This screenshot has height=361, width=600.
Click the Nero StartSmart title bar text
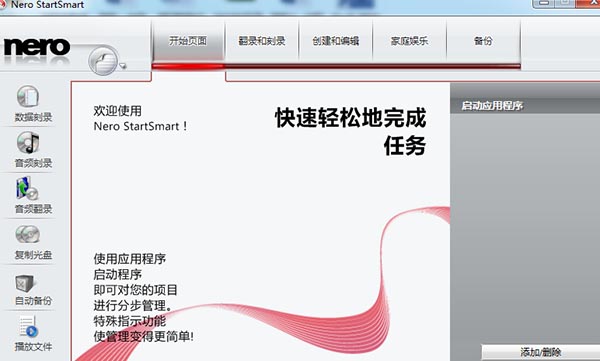pos(47,5)
